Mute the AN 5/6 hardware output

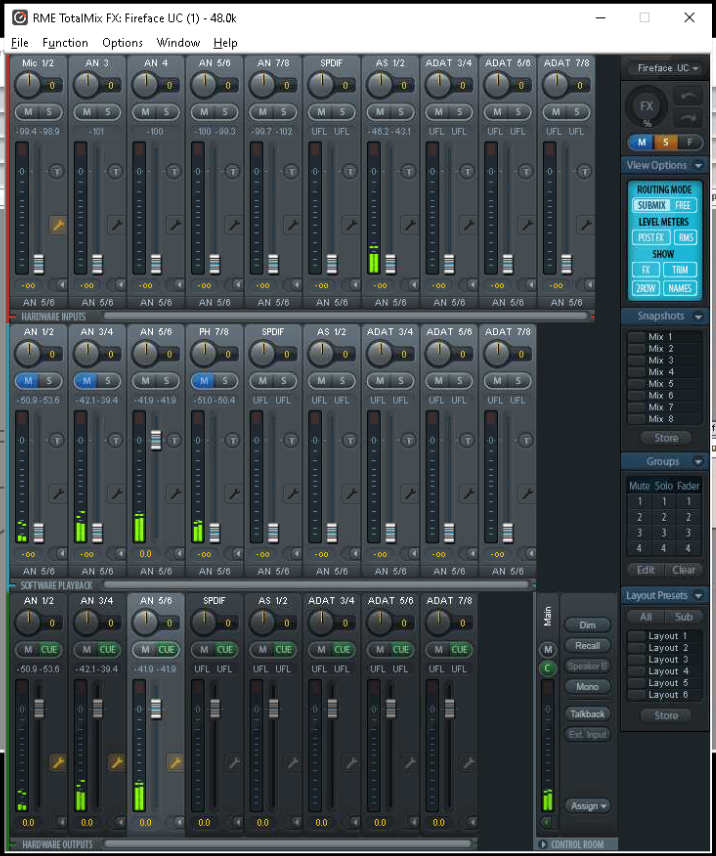(x=145, y=649)
